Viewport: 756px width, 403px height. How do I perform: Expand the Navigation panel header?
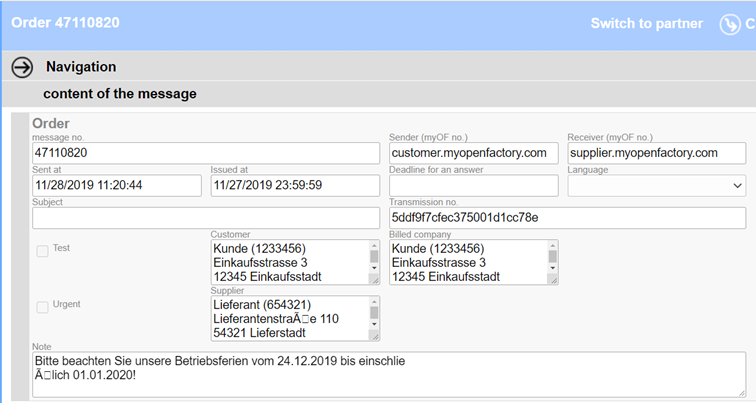(x=379, y=67)
